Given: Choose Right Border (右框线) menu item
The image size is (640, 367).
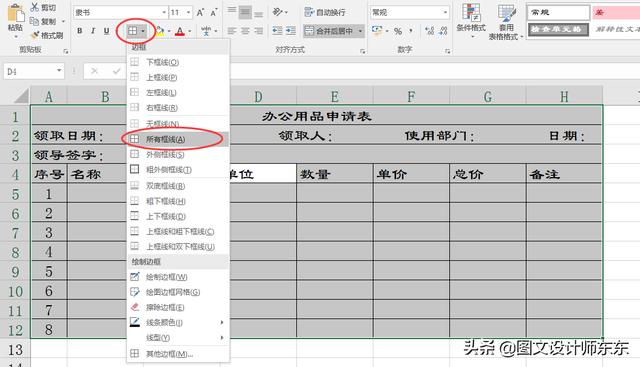Looking at the screenshot, I should (x=178, y=108).
